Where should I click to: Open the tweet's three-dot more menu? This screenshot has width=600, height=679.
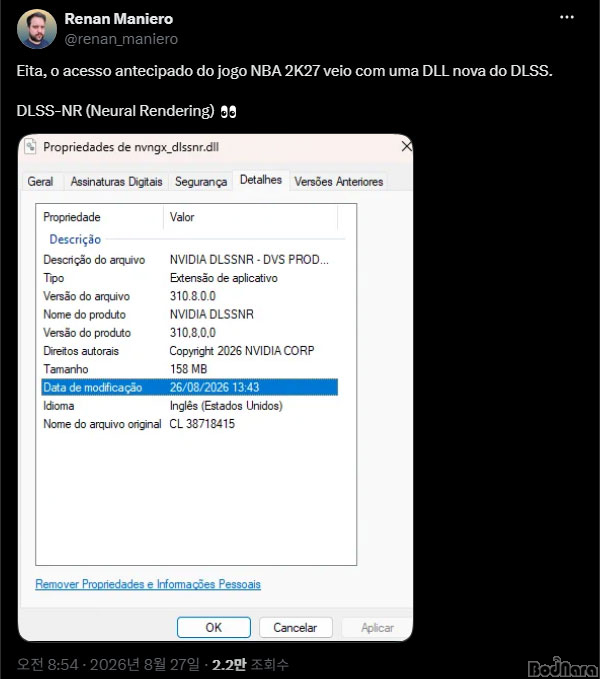(567, 17)
